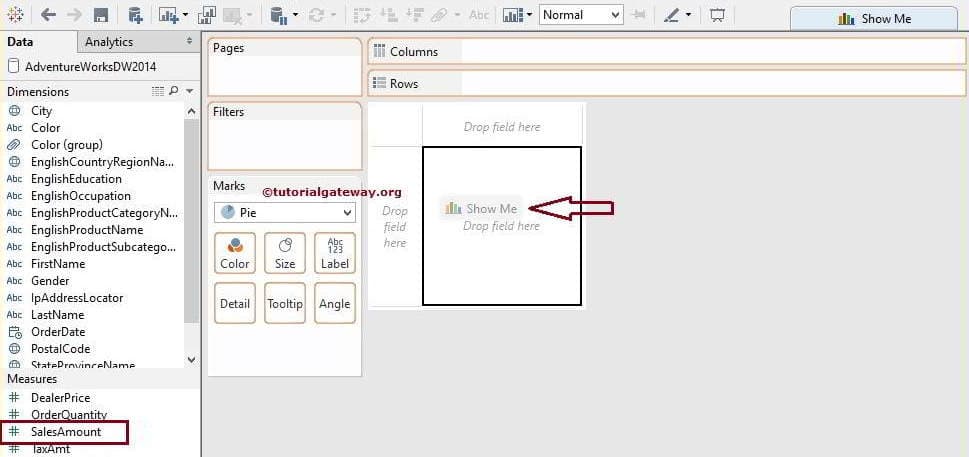Screen dimensions: 969x457
Task: Select the Color dimension field
Action: (x=46, y=128)
